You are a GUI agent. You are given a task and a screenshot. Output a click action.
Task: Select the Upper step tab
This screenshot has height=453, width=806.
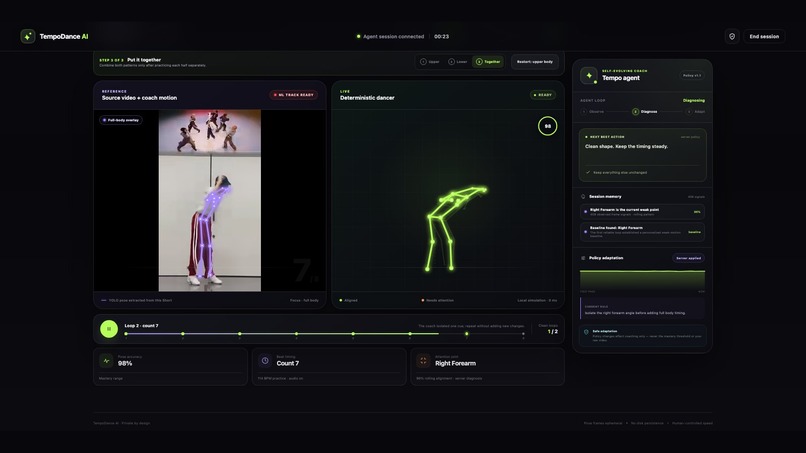430,62
